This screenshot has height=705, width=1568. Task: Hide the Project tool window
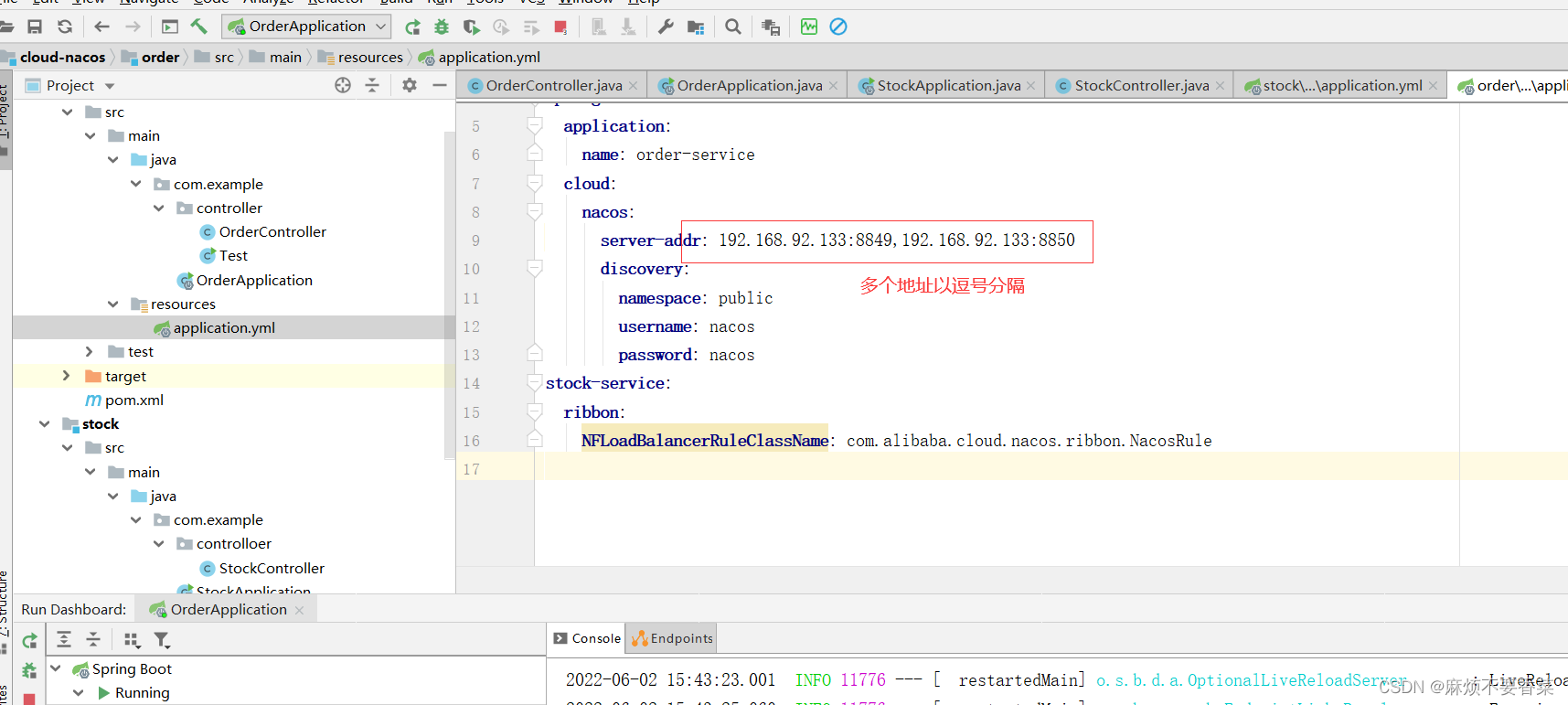(x=440, y=85)
